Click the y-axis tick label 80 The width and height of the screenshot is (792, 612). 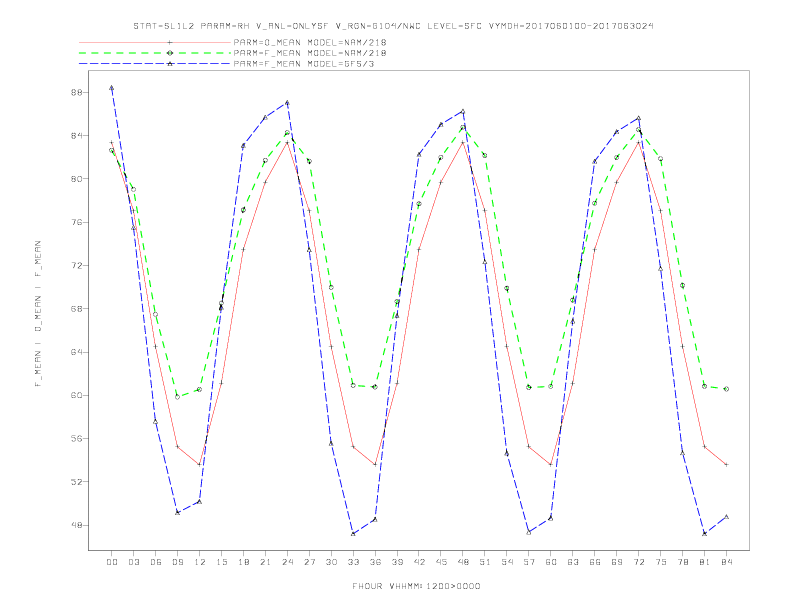[77, 179]
